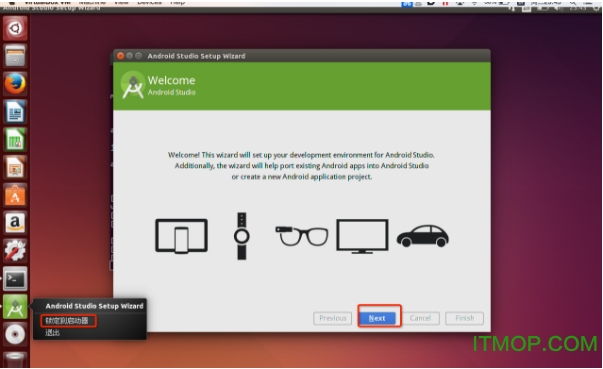Maximize the Setup Wizard window
Image resolution: width=603 pixels, height=369 pixels.
(x=138, y=56)
